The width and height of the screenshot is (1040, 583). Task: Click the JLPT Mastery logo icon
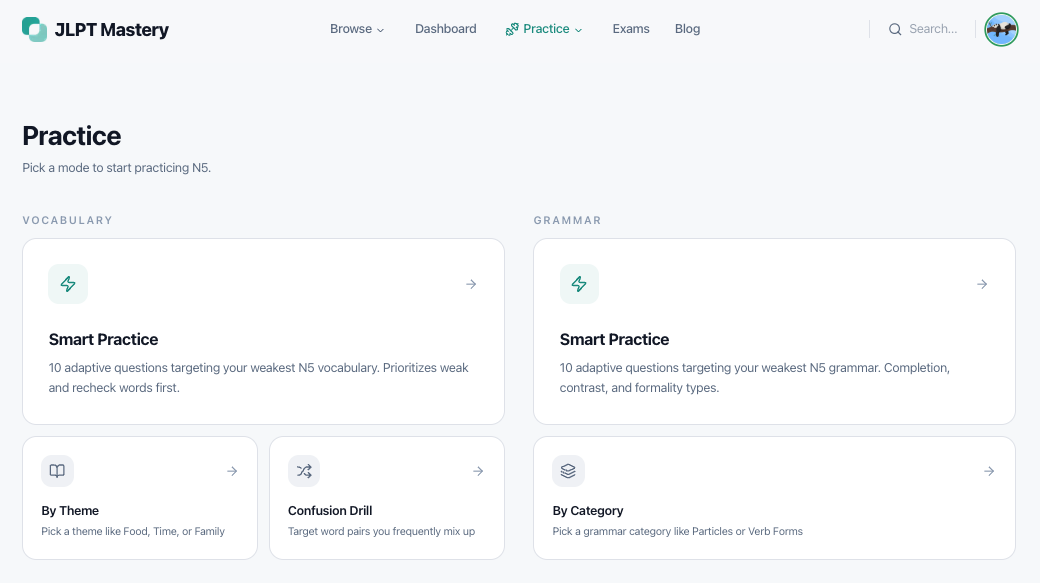pyautogui.click(x=34, y=29)
